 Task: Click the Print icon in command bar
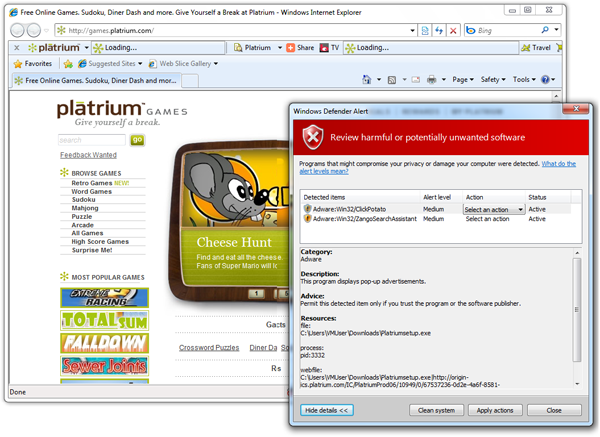pyautogui.click(x=432, y=80)
